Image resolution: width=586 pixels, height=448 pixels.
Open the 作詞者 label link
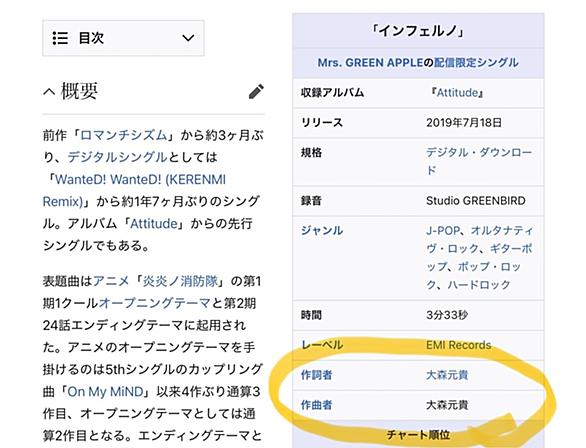[x=317, y=375]
